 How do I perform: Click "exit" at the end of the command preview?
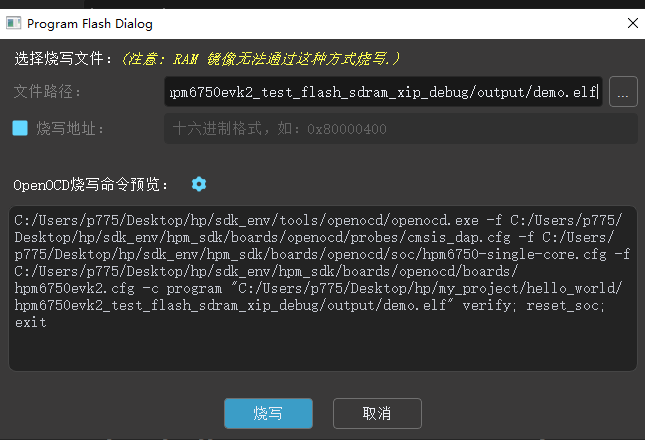pyautogui.click(x=30, y=323)
